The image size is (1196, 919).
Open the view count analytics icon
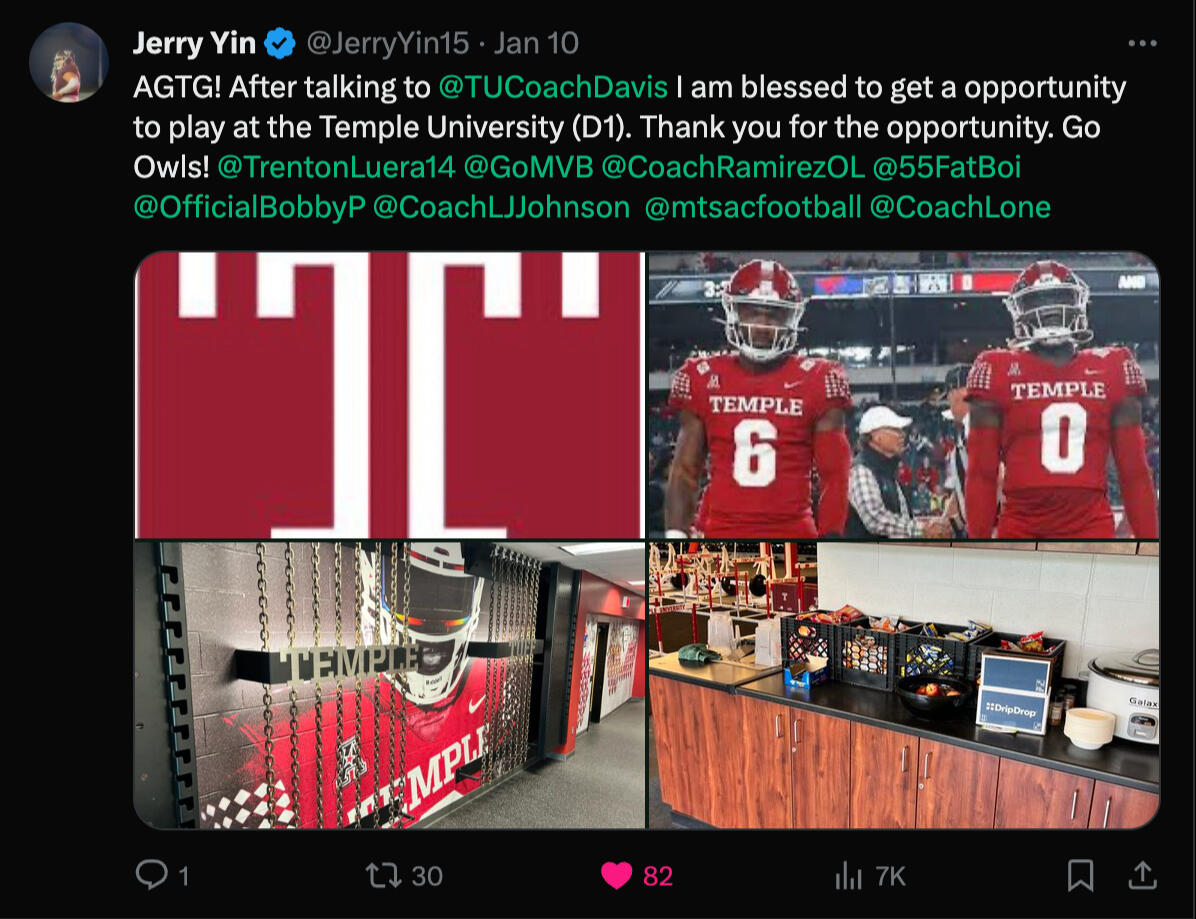848,876
